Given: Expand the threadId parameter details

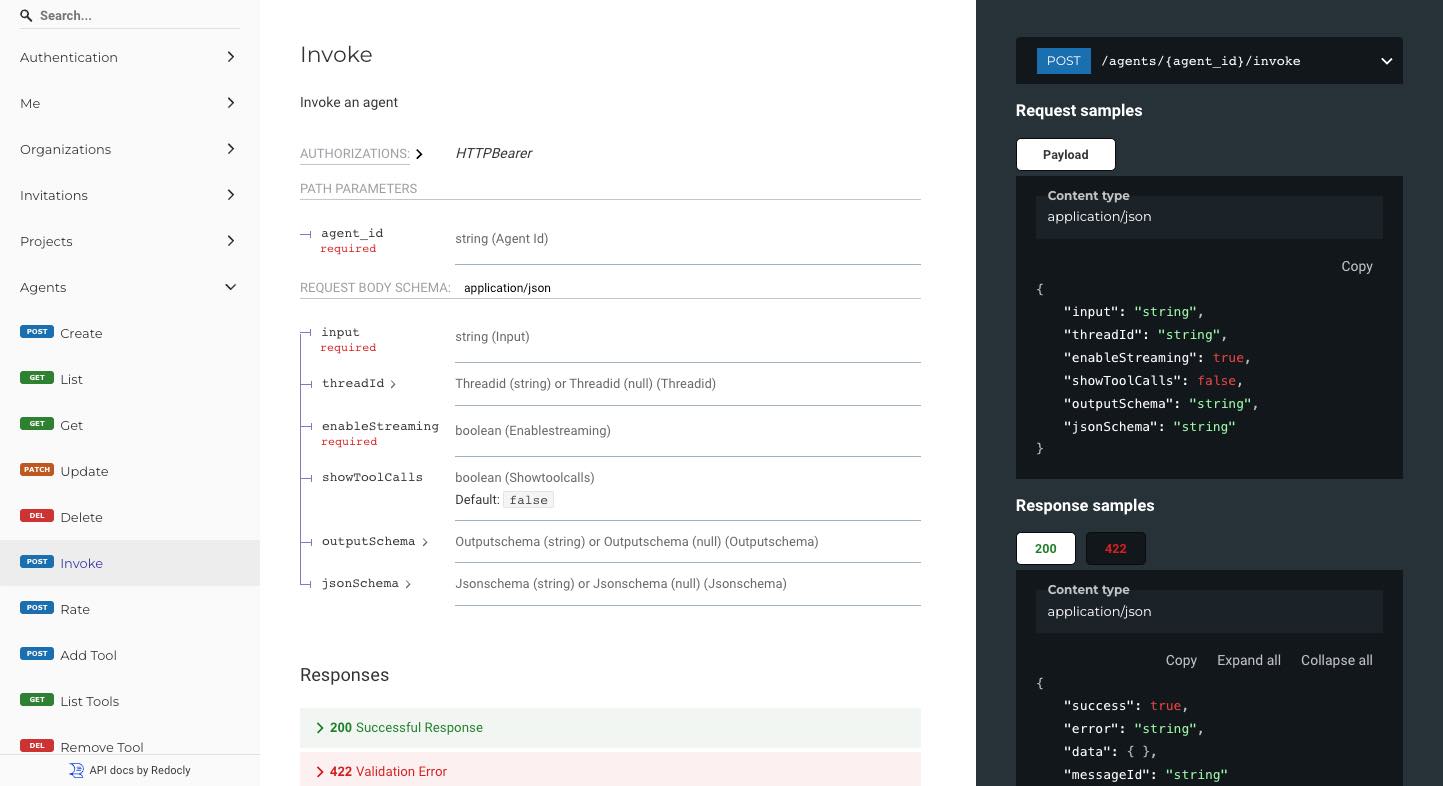Looking at the screenshot, I should 393,384.
